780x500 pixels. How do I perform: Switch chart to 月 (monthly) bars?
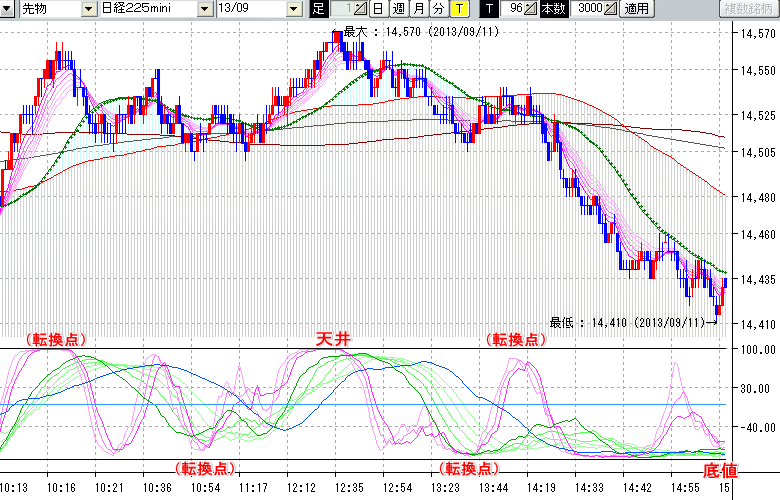[418, 9]
